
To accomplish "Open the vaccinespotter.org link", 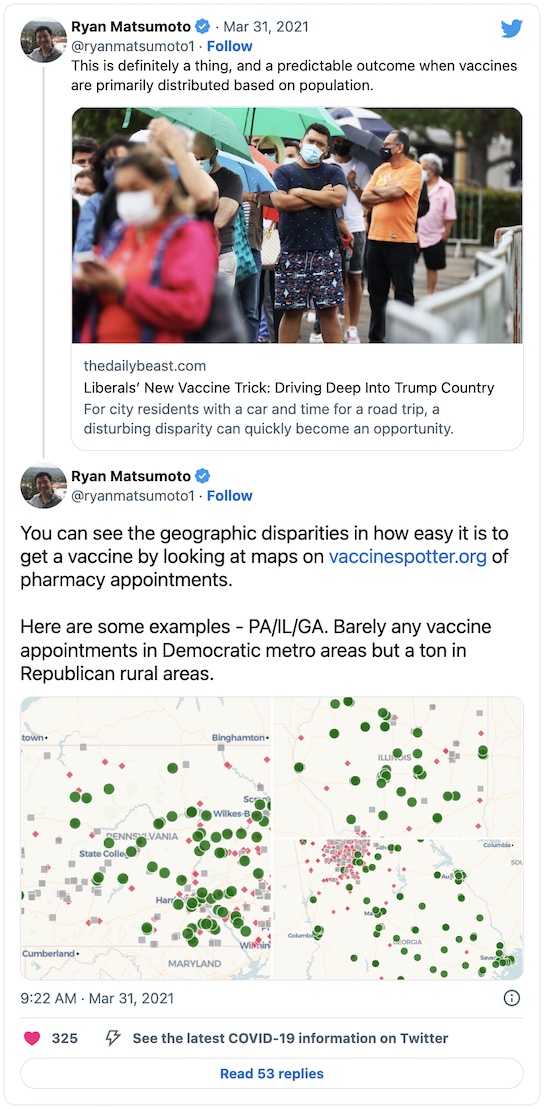I will (408, 557).
